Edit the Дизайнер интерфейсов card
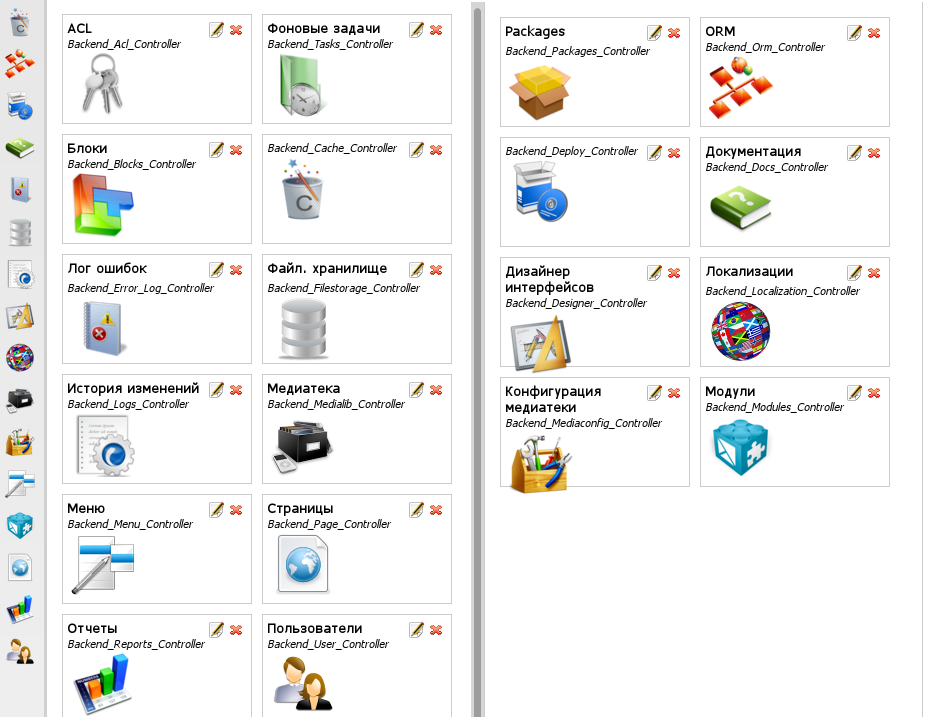Image resolution: width=938 pixels, height=717 pixels. (654, 273)
